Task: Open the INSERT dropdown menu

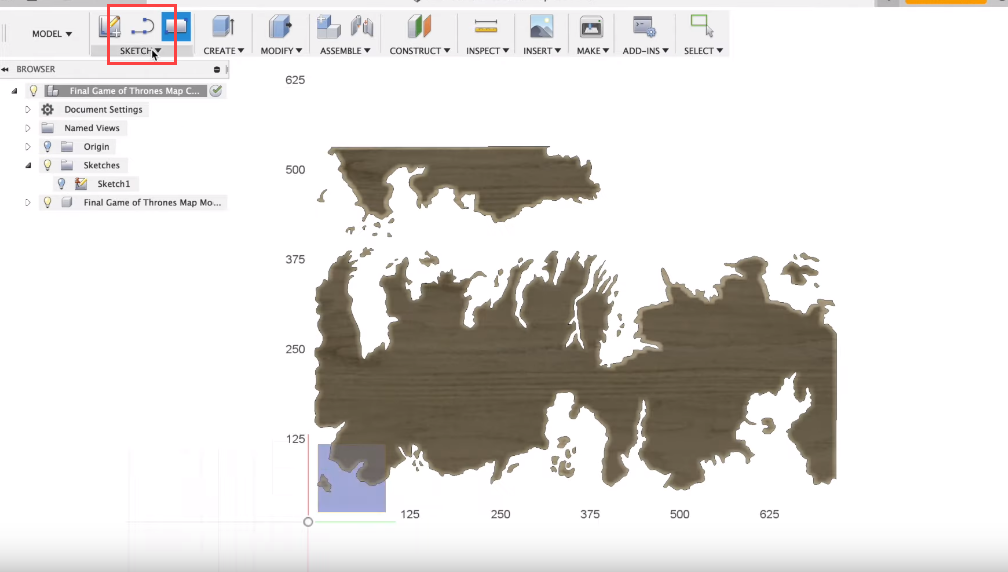Action: pos(542,50)
